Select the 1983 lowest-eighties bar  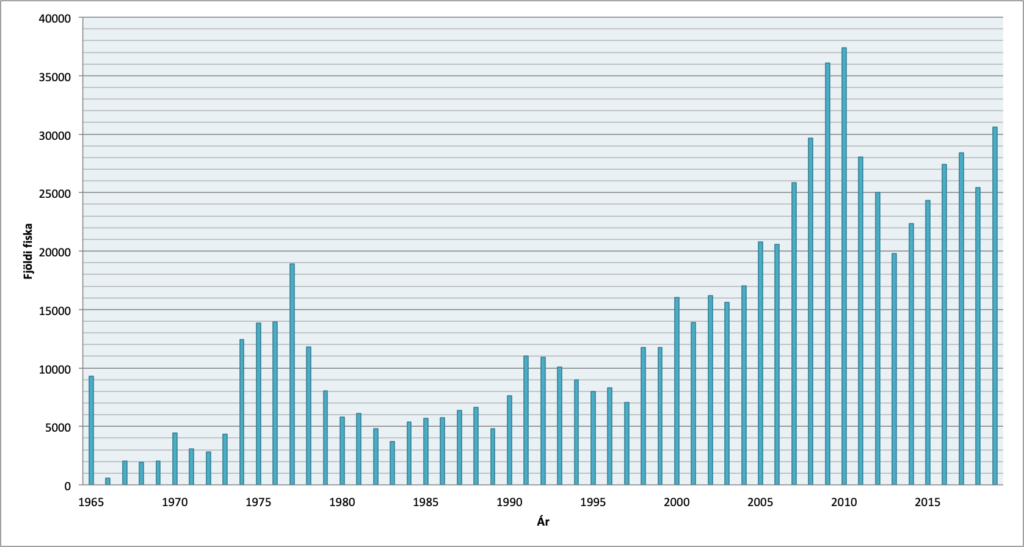(x=392, y=463)
